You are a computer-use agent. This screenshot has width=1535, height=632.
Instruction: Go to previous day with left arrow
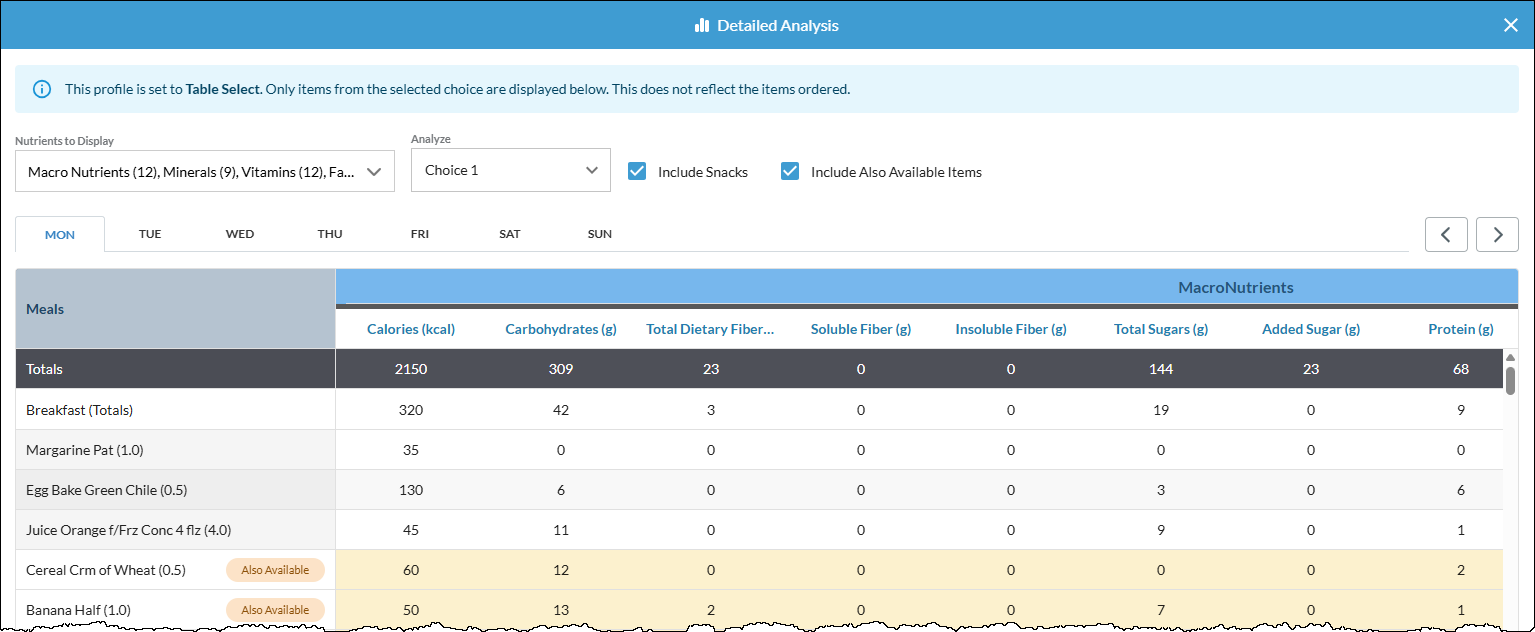point(1446,234)
